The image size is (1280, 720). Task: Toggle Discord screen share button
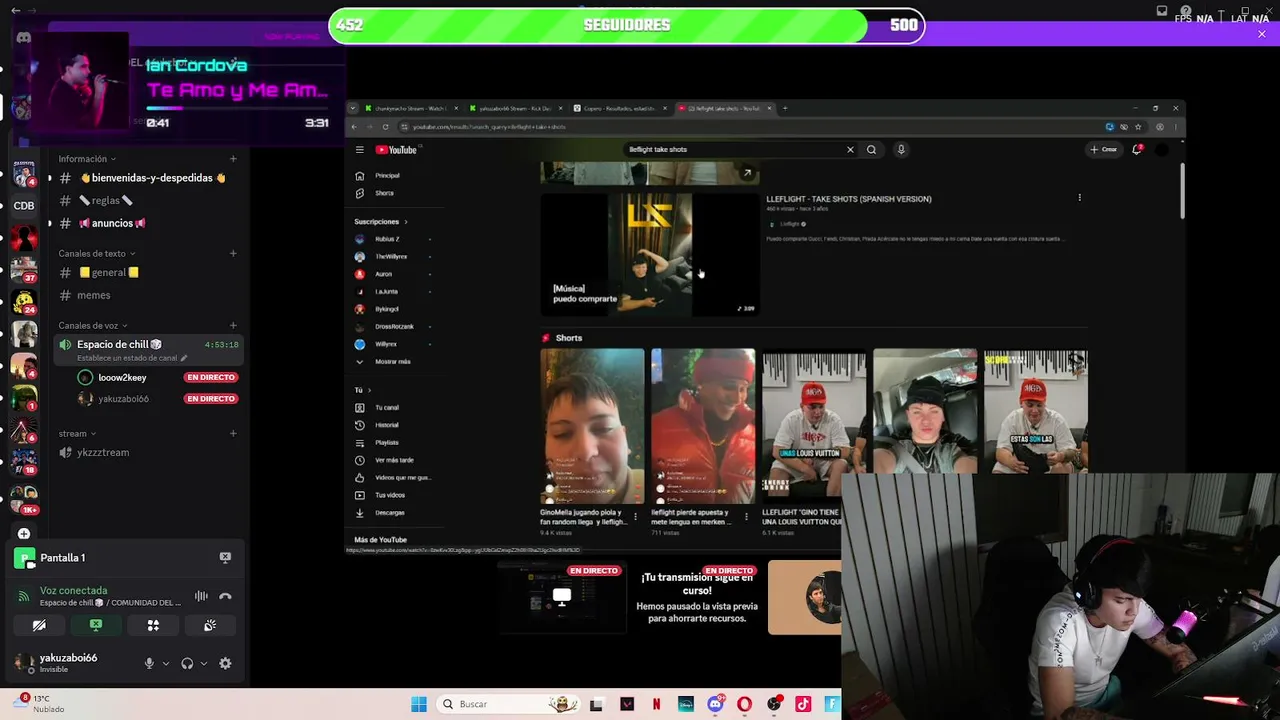tap(96, 626)
